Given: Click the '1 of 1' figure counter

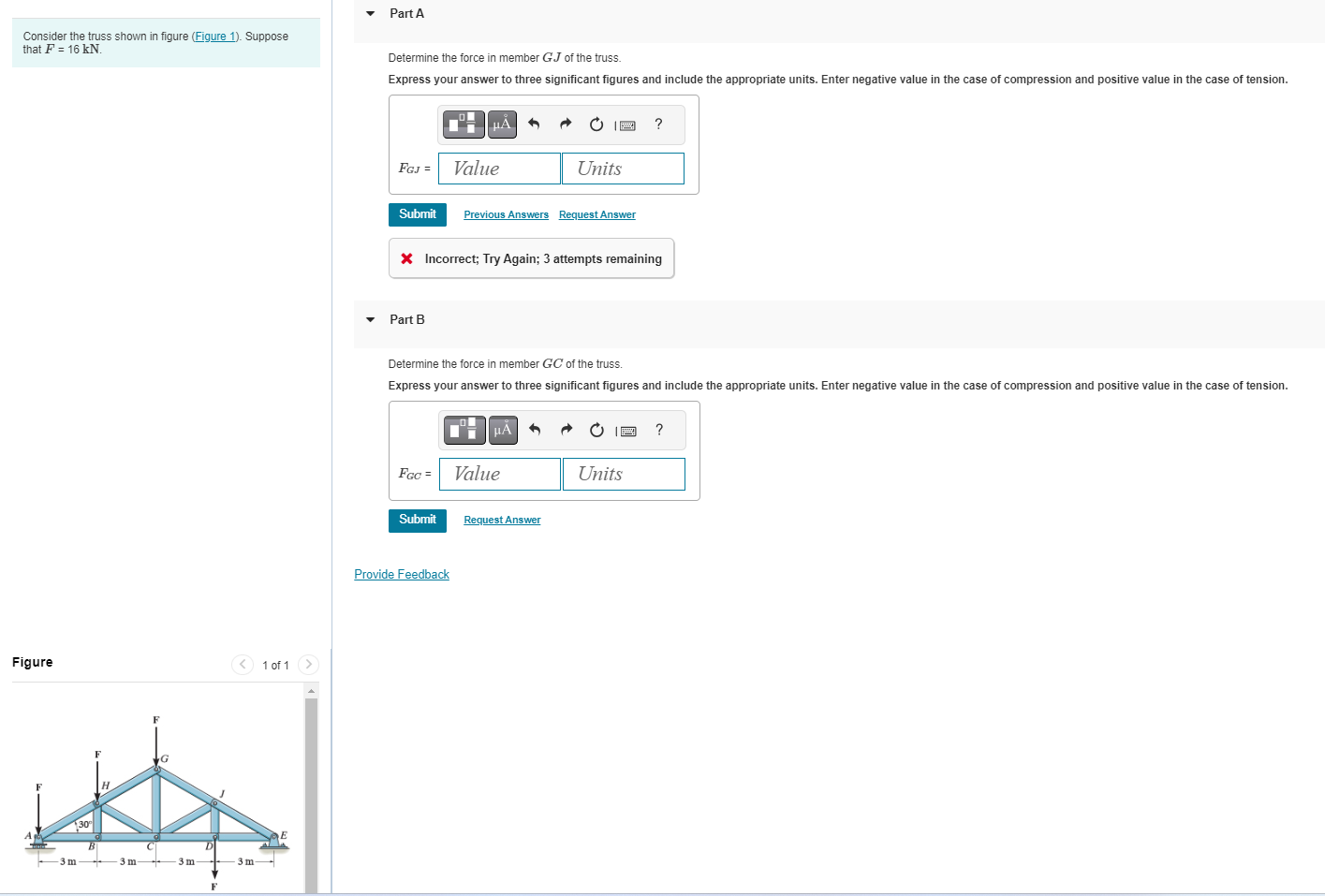Looking at the screenshot, I should click(x=275, y=666).
